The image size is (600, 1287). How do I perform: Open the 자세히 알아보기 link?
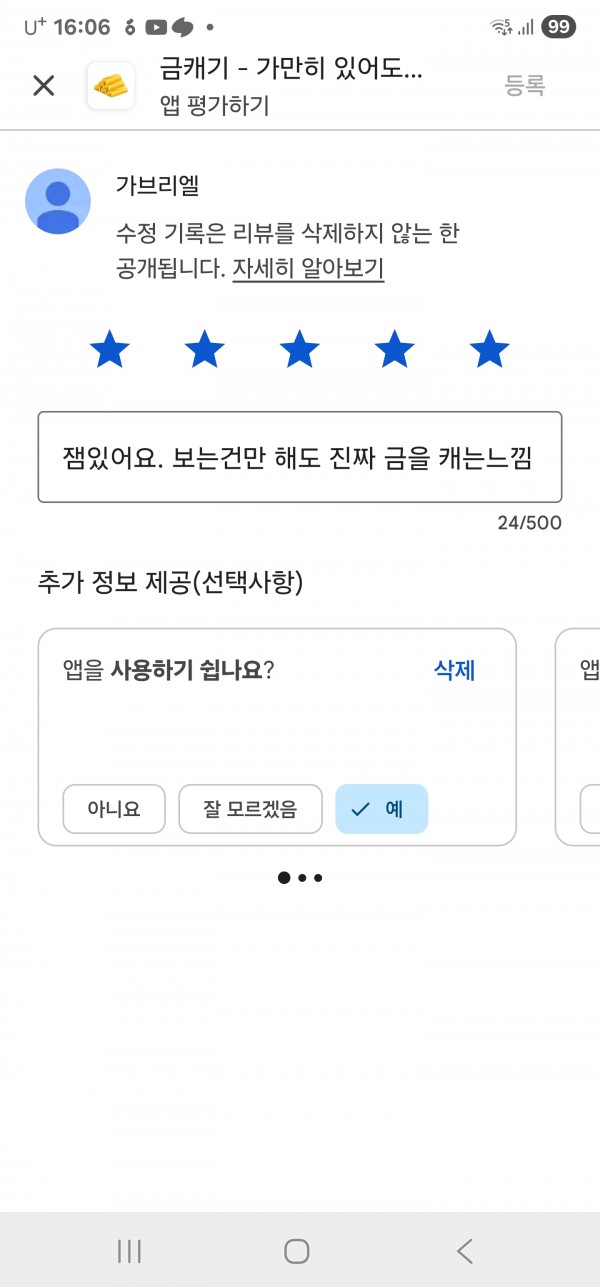pyautogui.click(x=308, y=268)
